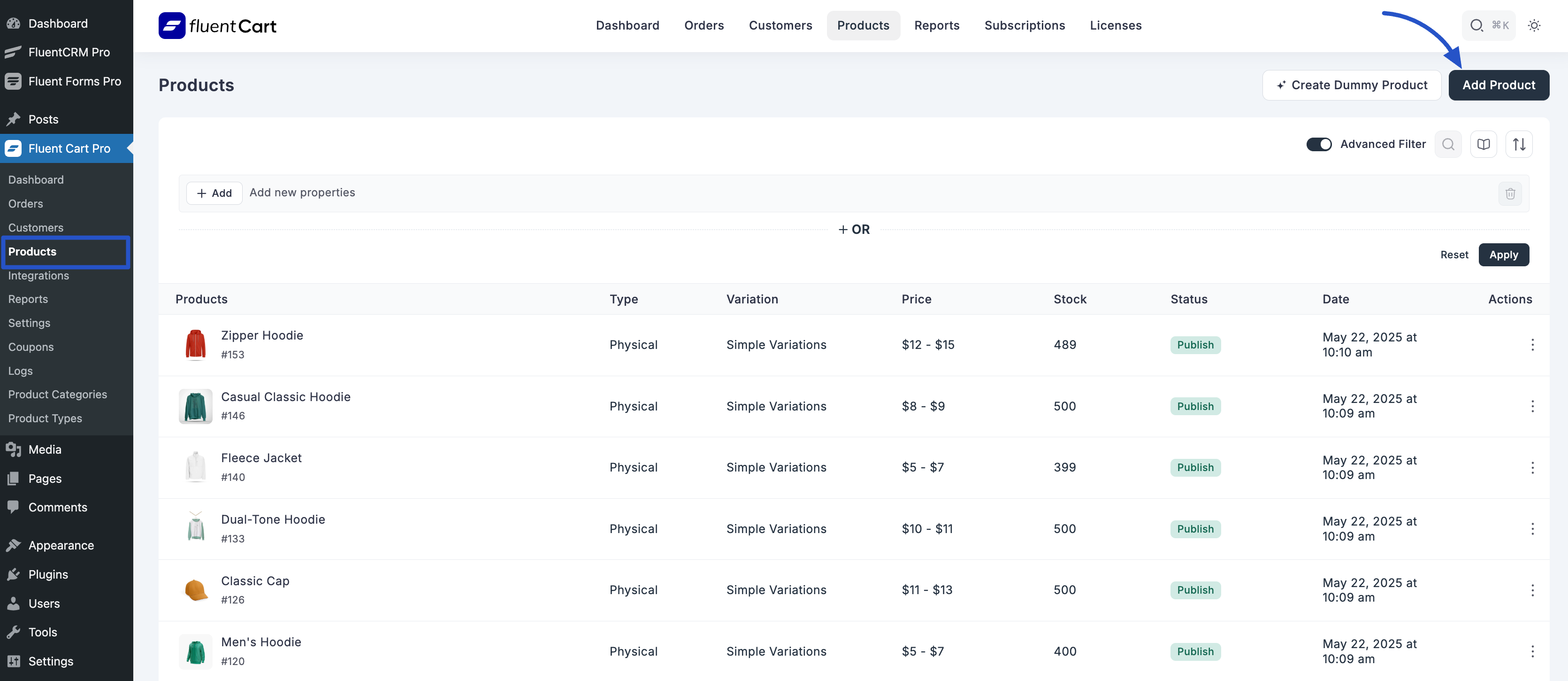Select Coupons in the Fluent Cart sidebar

point(31,347)
